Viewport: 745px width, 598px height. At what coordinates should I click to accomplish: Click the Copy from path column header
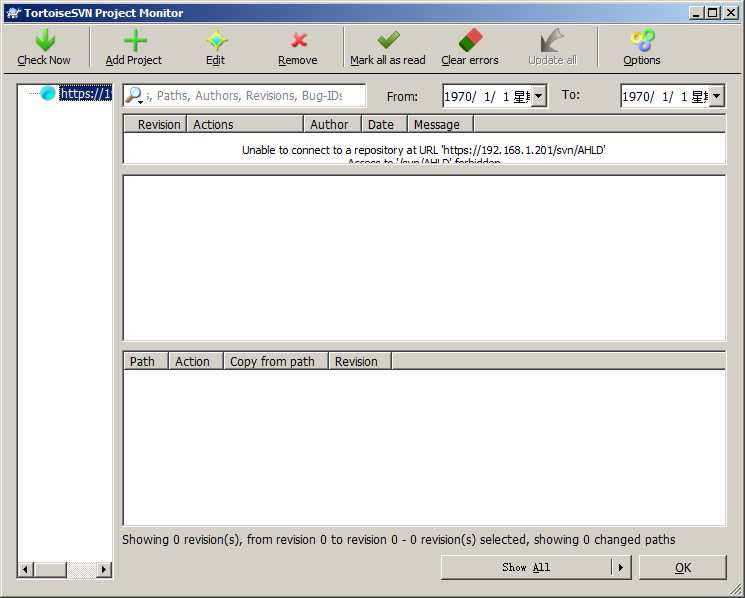pos(276,361)
